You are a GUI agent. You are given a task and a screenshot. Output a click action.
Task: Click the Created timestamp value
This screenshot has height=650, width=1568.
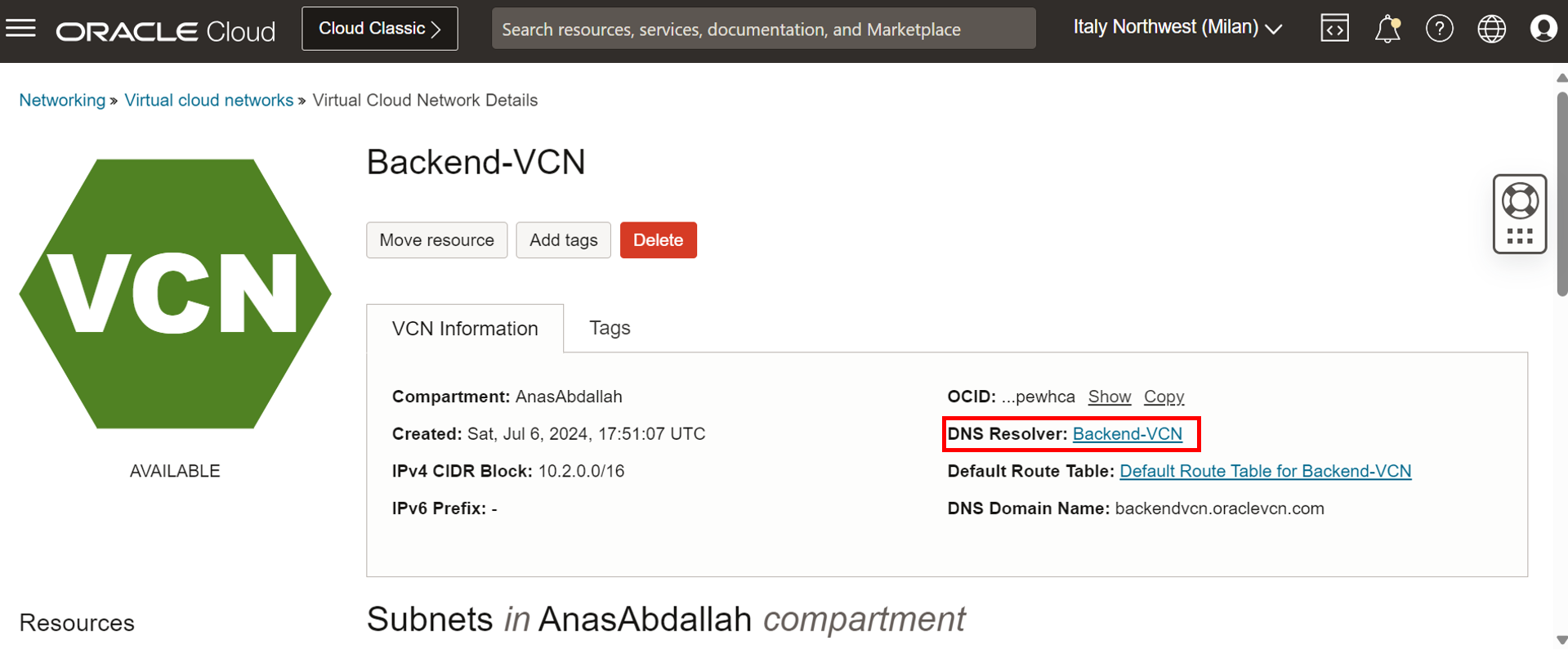(x=586, y=434)
